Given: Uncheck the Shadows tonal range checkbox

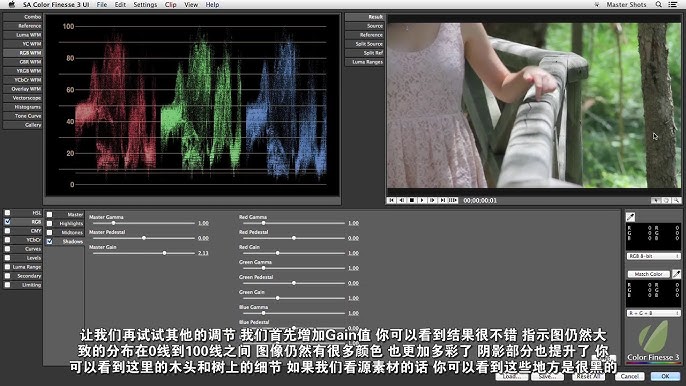Looking at the screenshot, I should click(49, 242).
